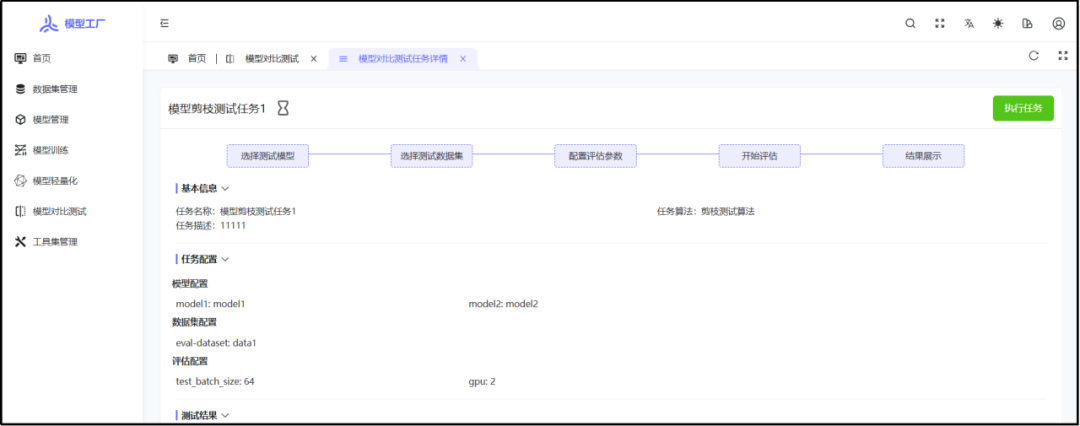The image size is (1080, 426).
Task: Switch to the 模型对比测试 tab
Action: 271,59
